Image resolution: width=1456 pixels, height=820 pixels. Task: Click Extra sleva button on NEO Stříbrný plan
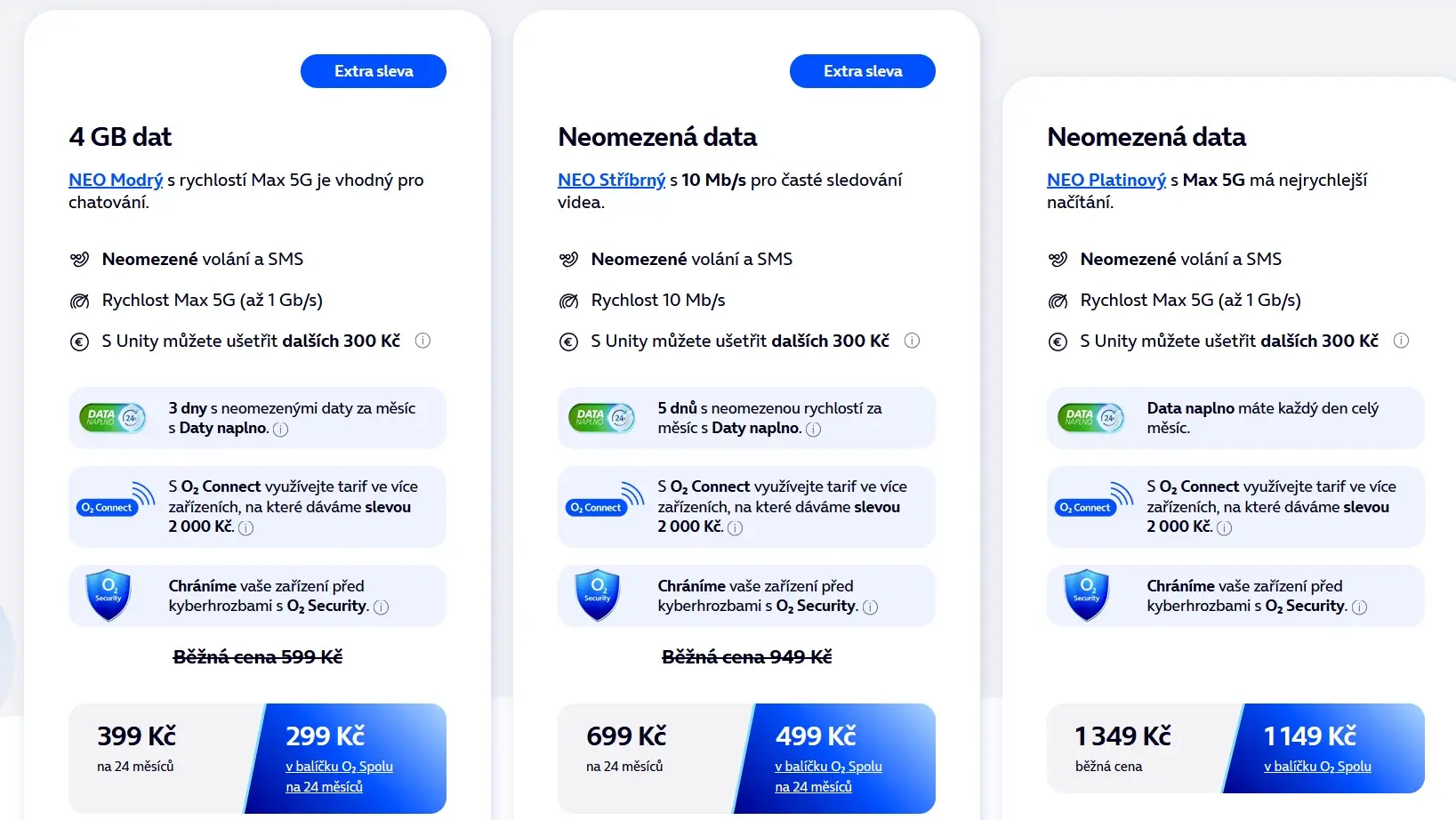[x=863, y=71]
